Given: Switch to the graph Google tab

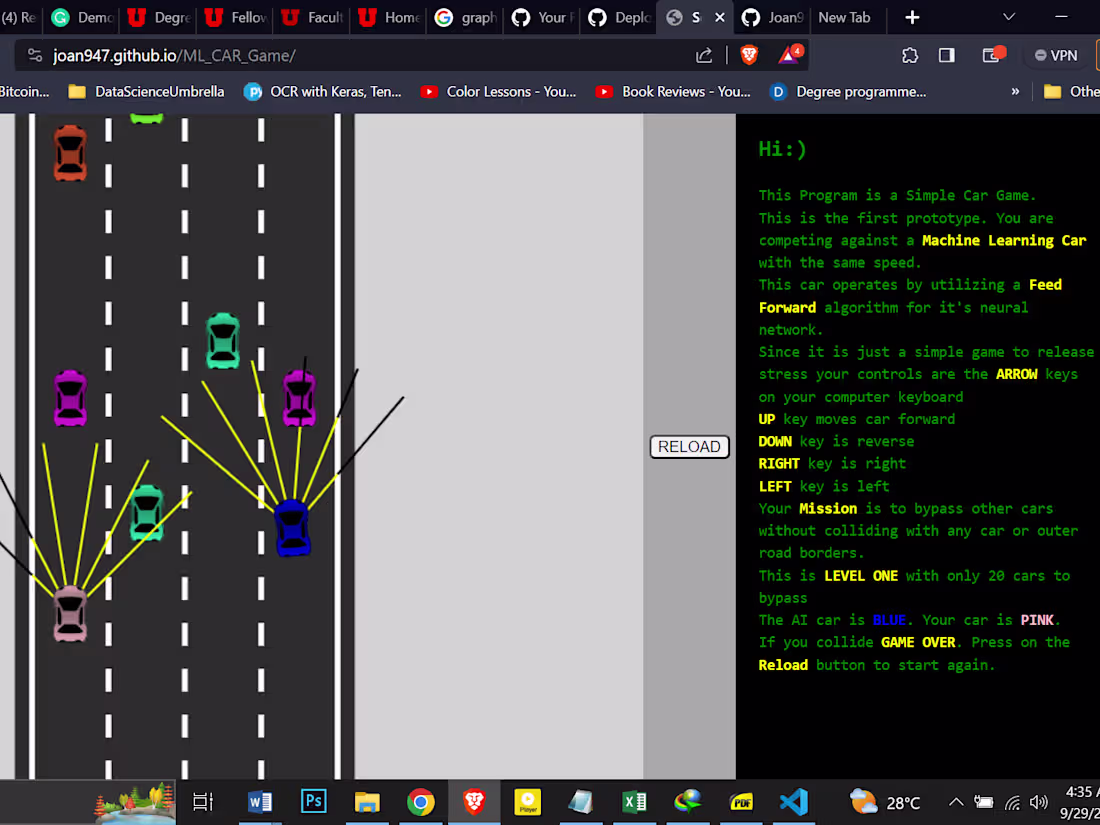Looking at the screenshot, I should [466, 17].
